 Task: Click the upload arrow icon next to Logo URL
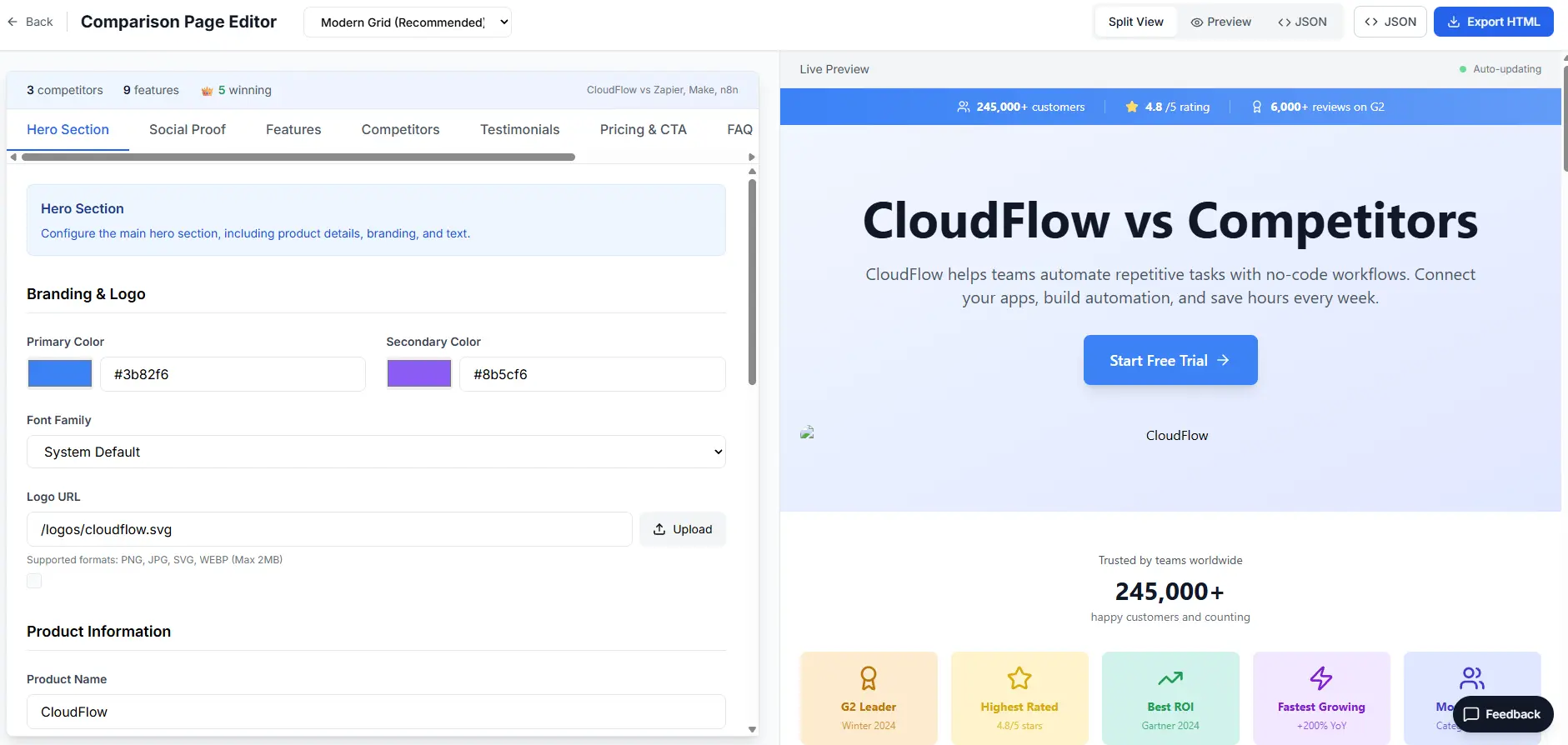(x=659, y=529)
